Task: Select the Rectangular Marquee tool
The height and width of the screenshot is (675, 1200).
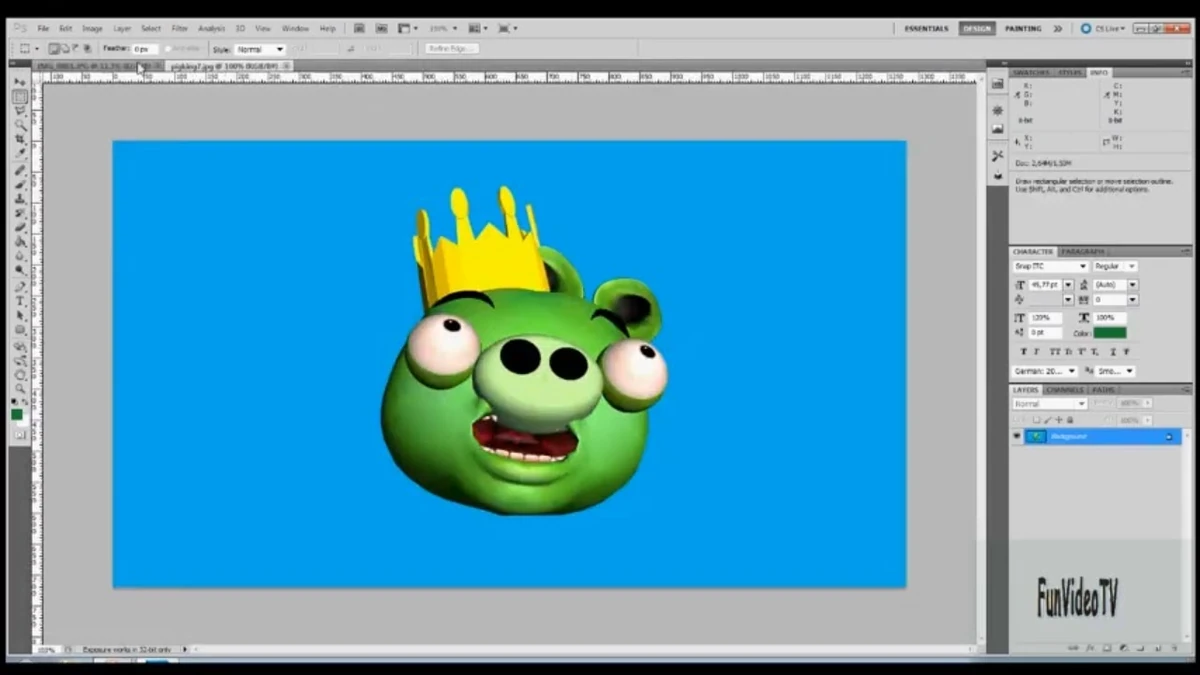Action: coord(20,97)
